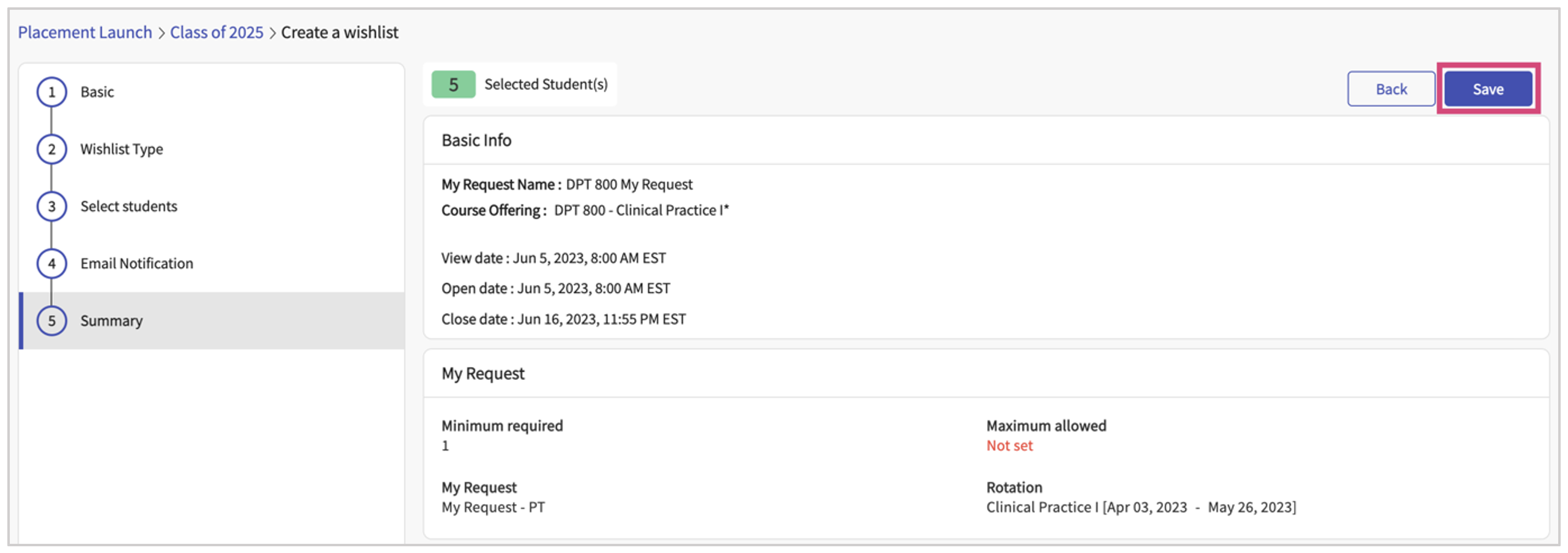This screenshot has width=1568, height=553.
Task: Navigate to the Class of 2025 breadcrumb
Action: click(x=216, y=32)
